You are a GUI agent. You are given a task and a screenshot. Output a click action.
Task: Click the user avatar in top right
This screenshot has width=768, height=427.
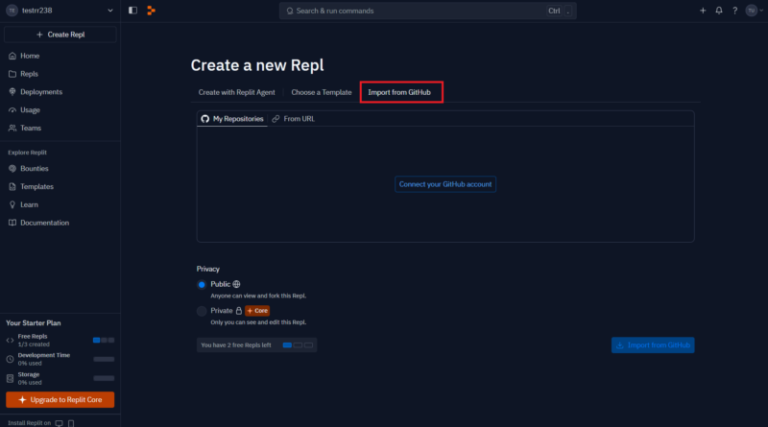pyautogui.click(x=751, y=10)
